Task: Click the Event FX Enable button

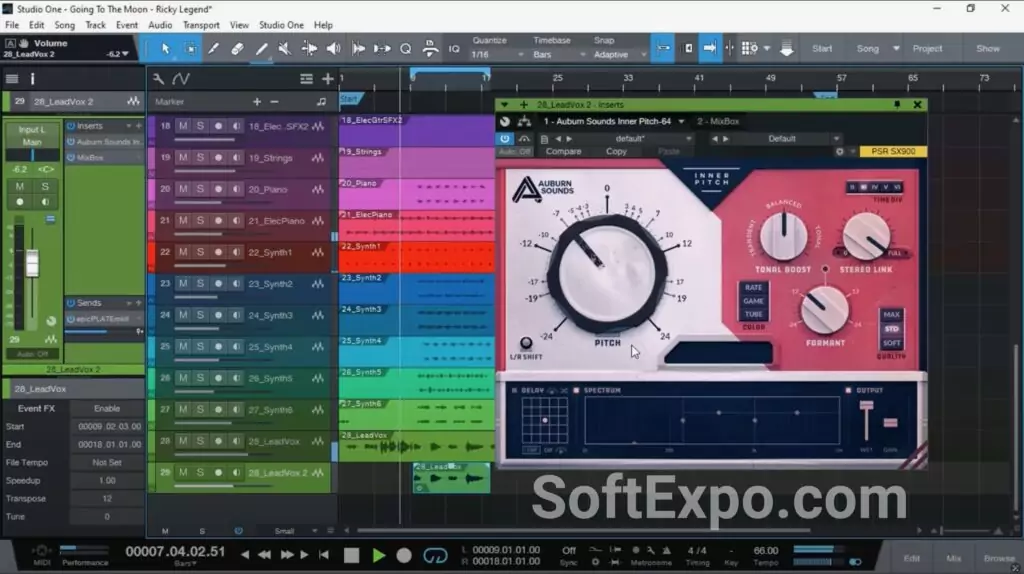Action: (106, 409)
